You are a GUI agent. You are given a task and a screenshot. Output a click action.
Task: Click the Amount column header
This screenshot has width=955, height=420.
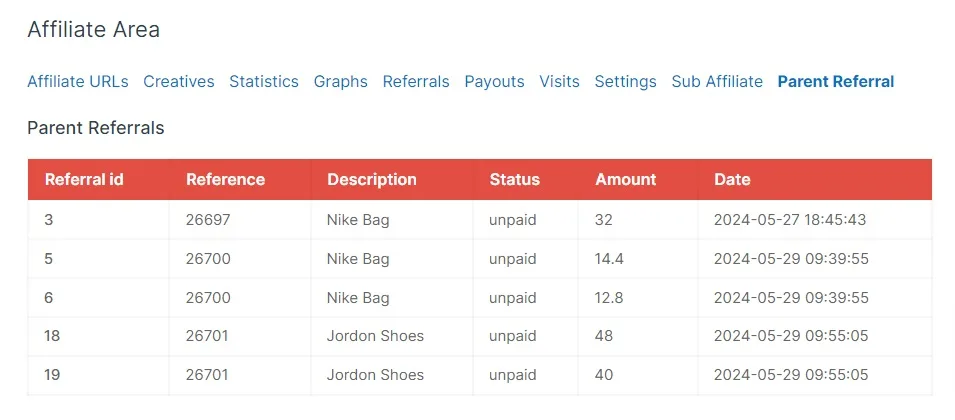[x=625, y=180]
